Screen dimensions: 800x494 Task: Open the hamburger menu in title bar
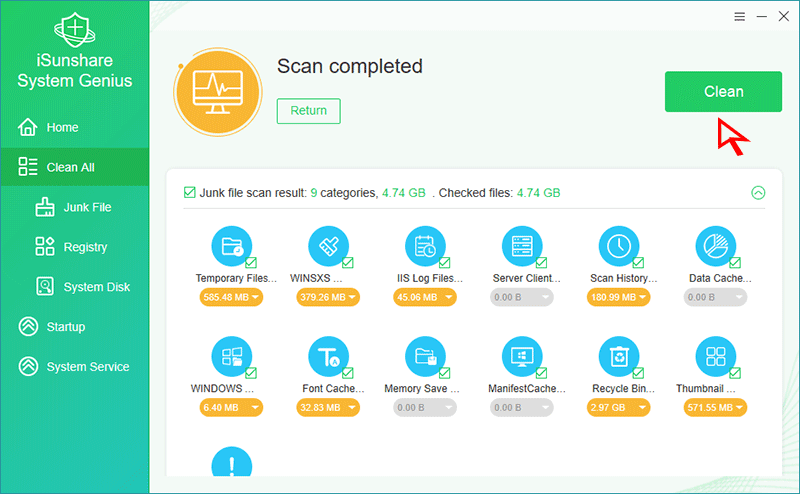tap(739, 17)
